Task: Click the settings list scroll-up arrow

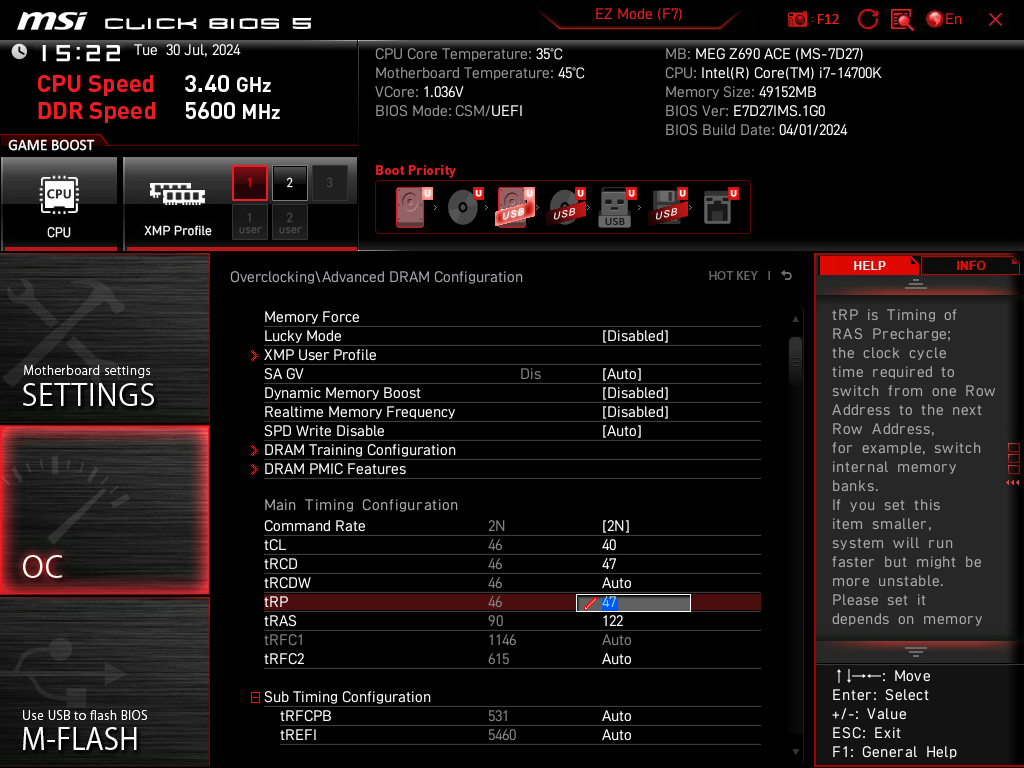Action: click(x=795, y=319)
